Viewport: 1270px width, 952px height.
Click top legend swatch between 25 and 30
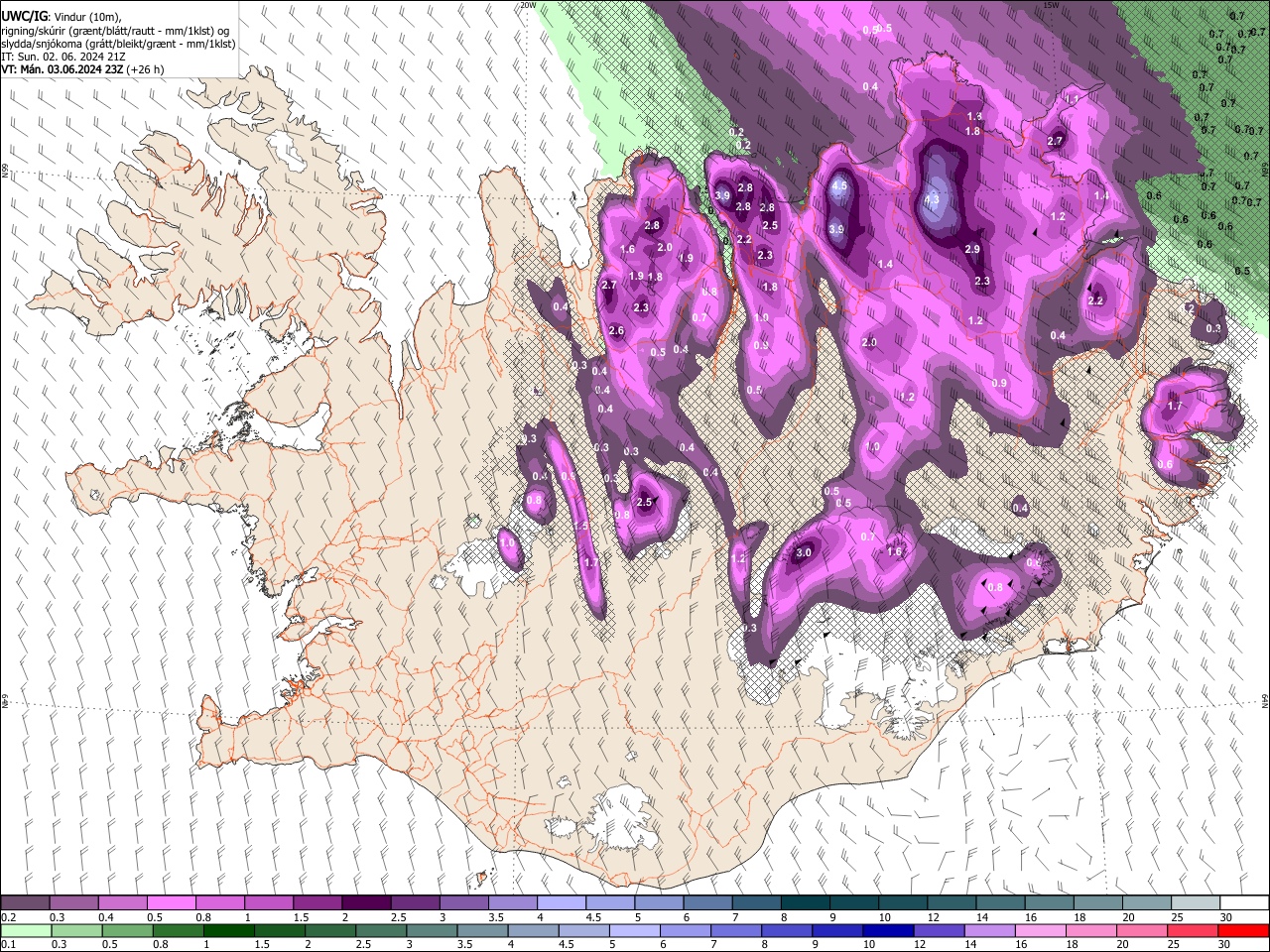(1194, 903)
